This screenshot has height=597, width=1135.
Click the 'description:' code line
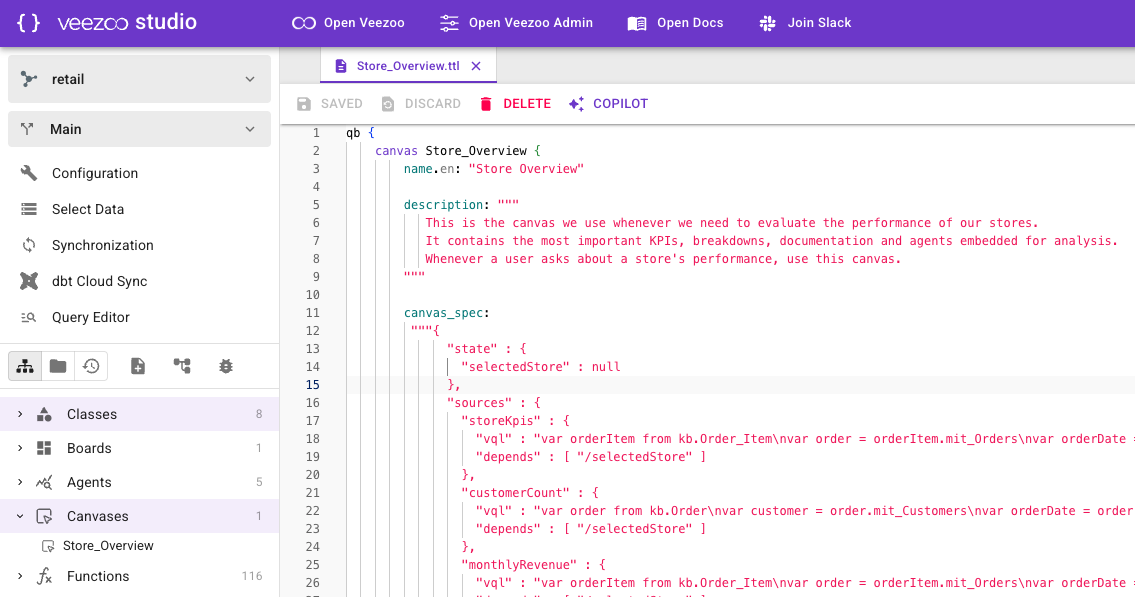[461, 205]
